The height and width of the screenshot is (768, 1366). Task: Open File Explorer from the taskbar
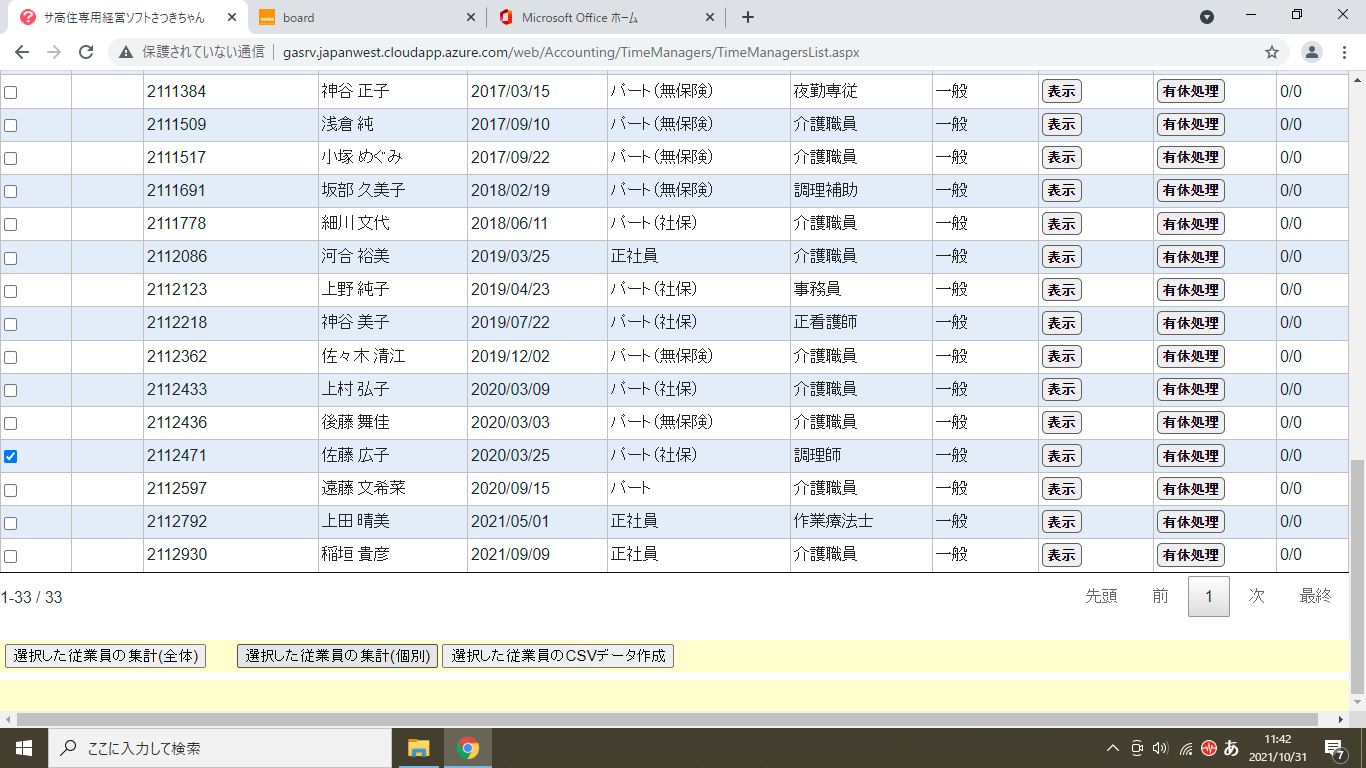click(x=418, y=748)
